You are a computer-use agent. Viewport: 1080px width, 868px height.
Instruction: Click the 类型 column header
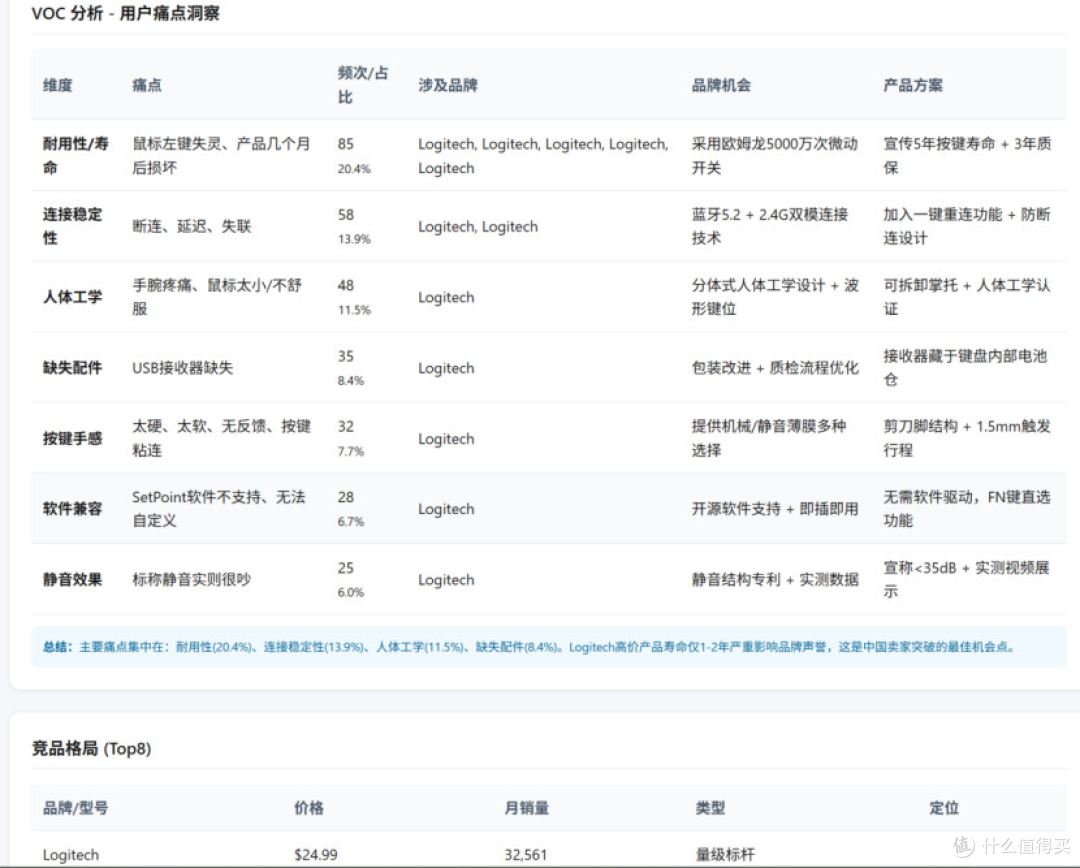pos(710,807)
